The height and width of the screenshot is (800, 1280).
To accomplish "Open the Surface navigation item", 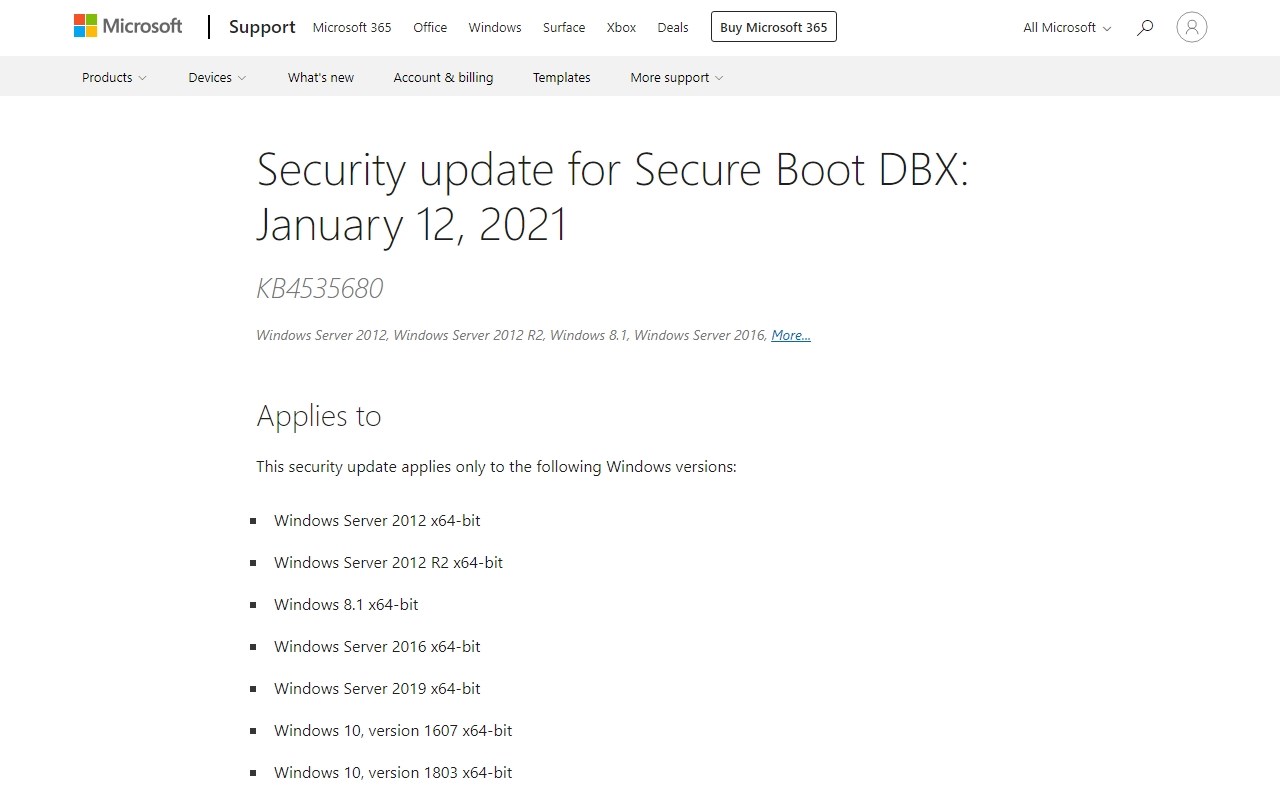I will [564, 27].
